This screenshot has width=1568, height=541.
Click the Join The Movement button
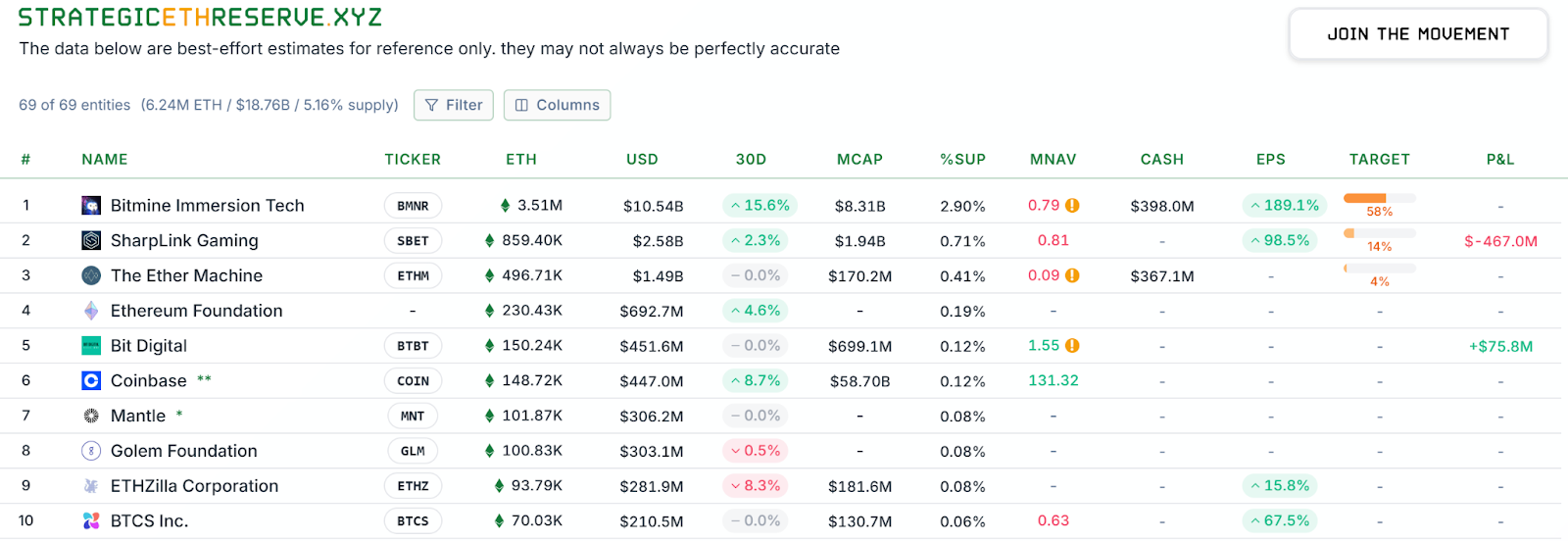click(1418, 34)
